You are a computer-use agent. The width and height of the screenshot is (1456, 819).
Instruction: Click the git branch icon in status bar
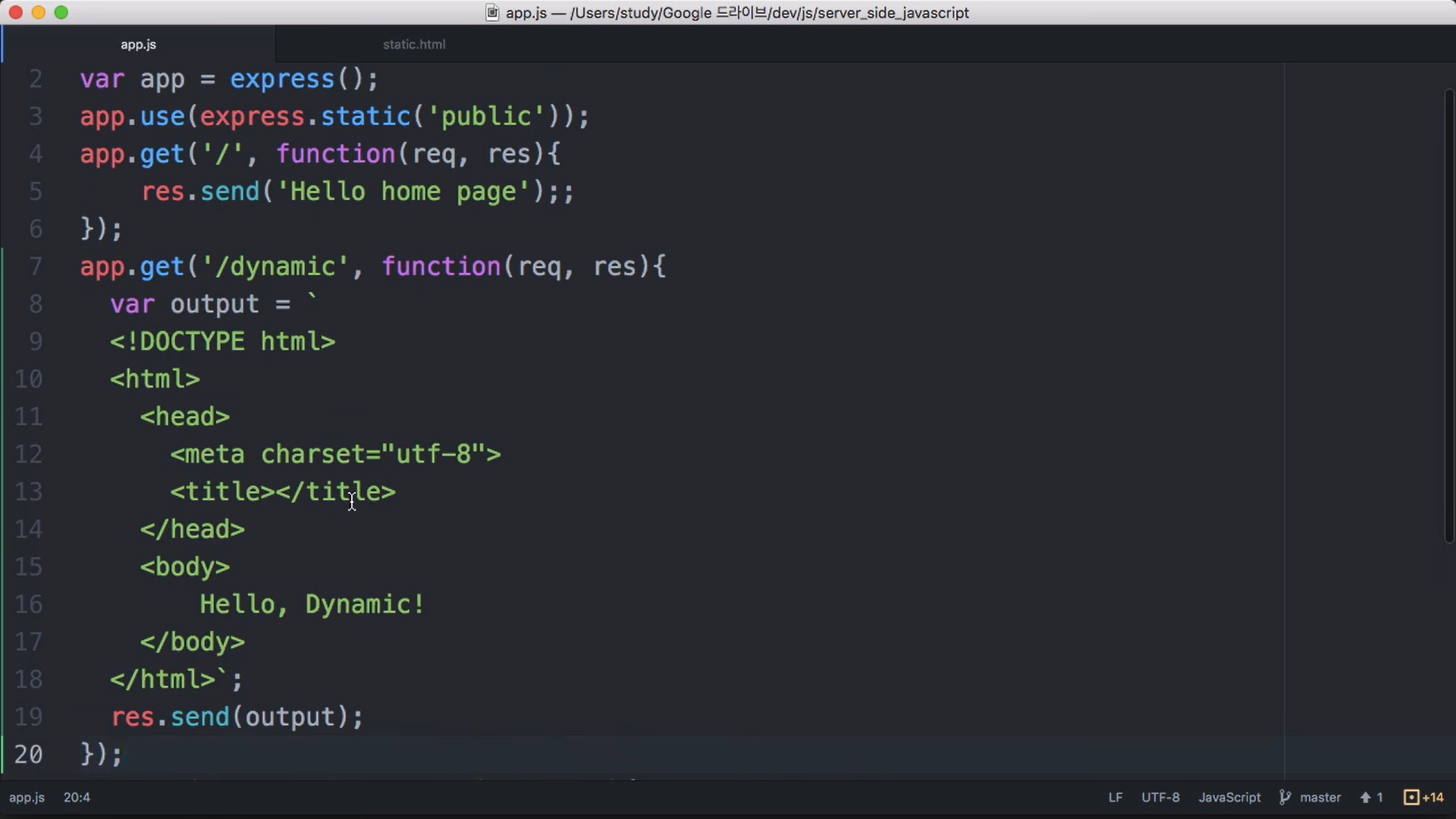pyautogui.click(x=1285, y=797)
